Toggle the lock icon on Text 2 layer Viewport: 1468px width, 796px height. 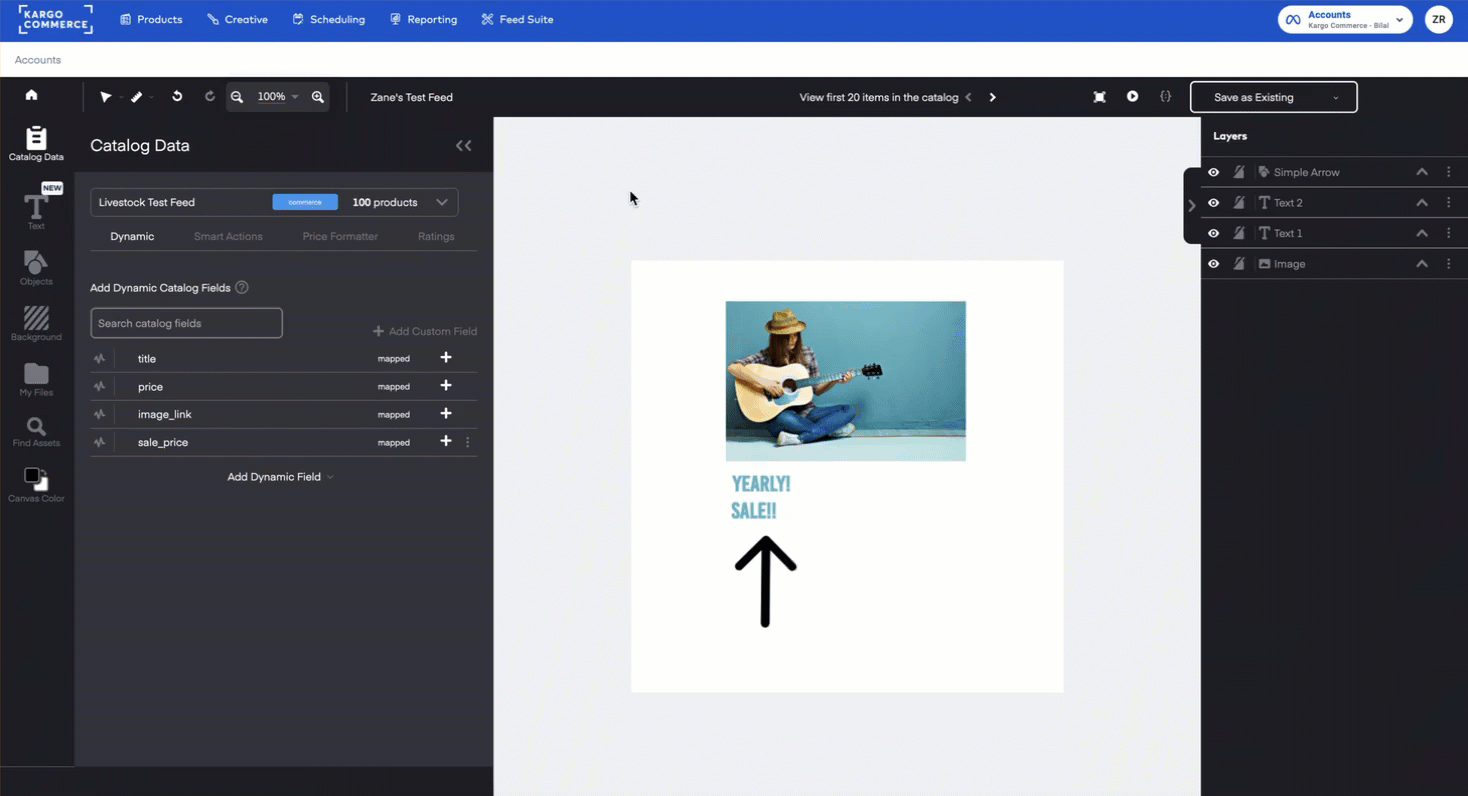tap(1239, 202)
